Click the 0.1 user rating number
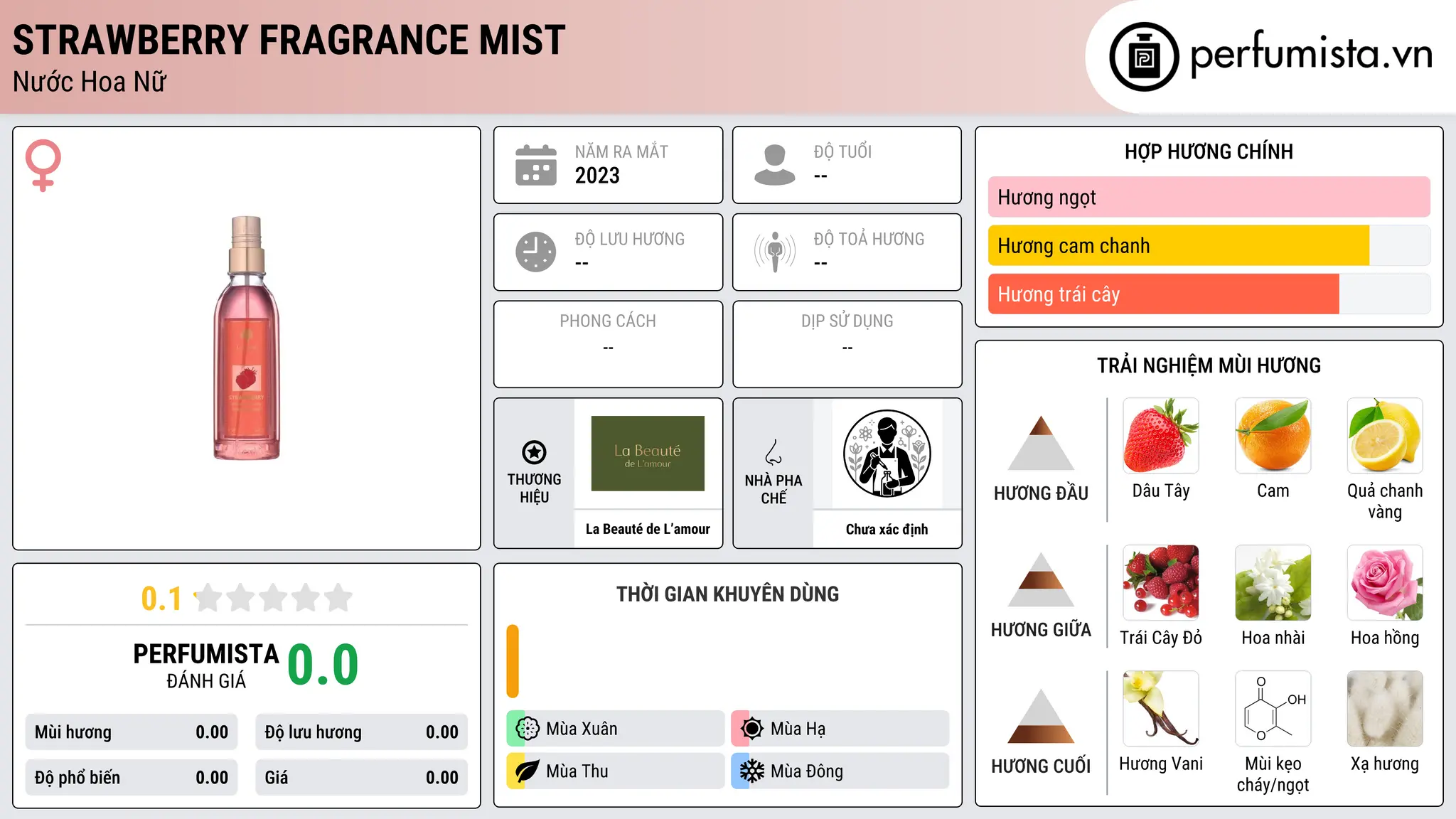This screenshot has height=819, width=1456. 161,599
